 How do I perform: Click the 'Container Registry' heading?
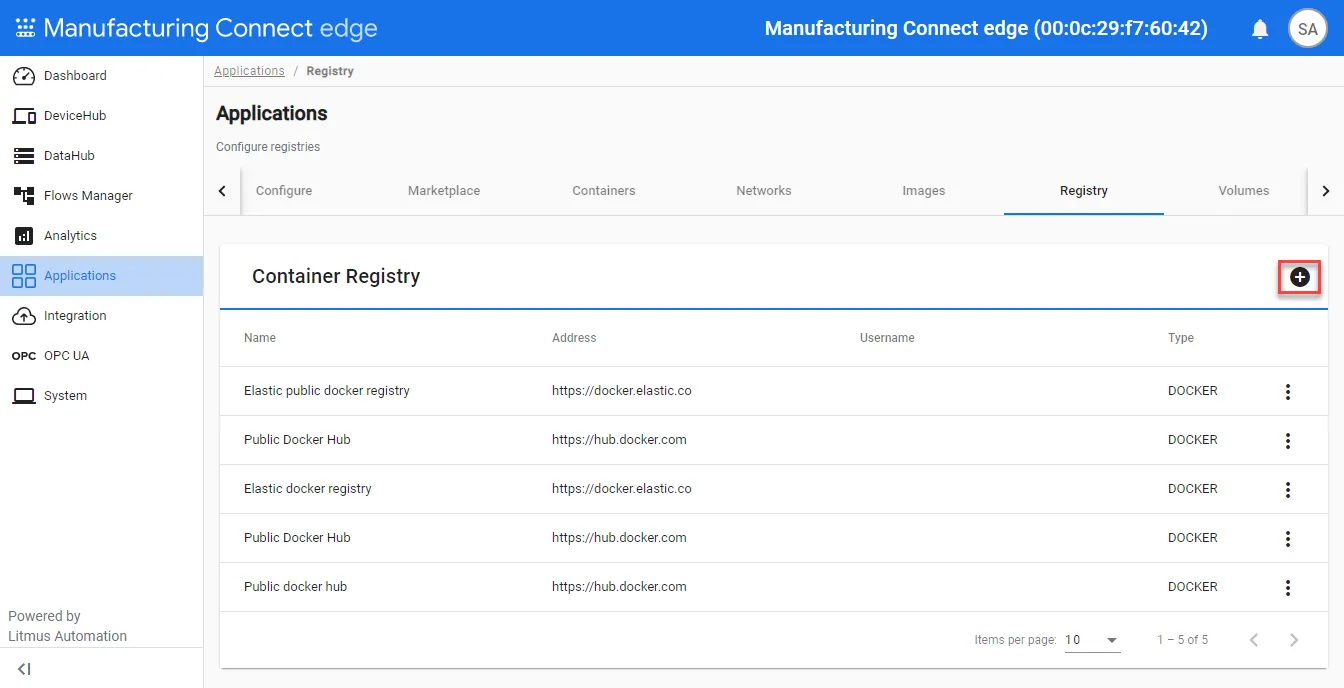tap(336, 277)
